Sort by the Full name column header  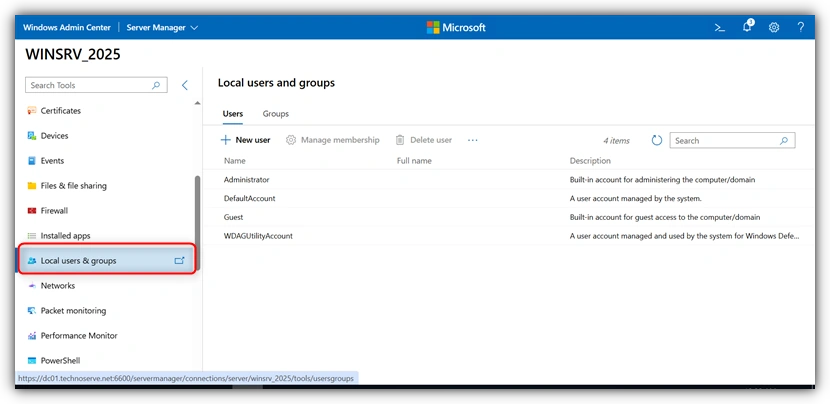pos(414,160)
